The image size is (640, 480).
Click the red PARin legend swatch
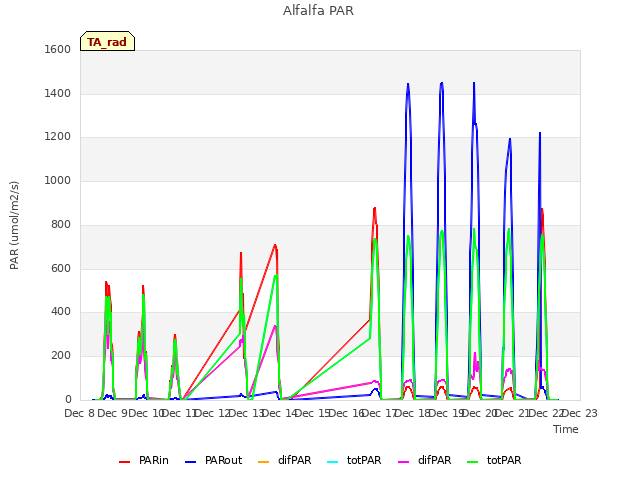pyautogui.click(x=124, y=462)
